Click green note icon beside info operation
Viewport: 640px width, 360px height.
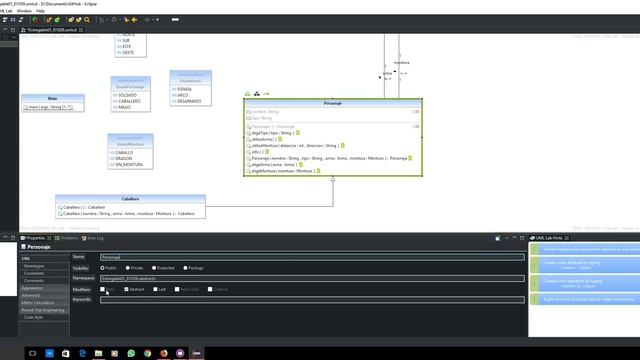[267, 152]
